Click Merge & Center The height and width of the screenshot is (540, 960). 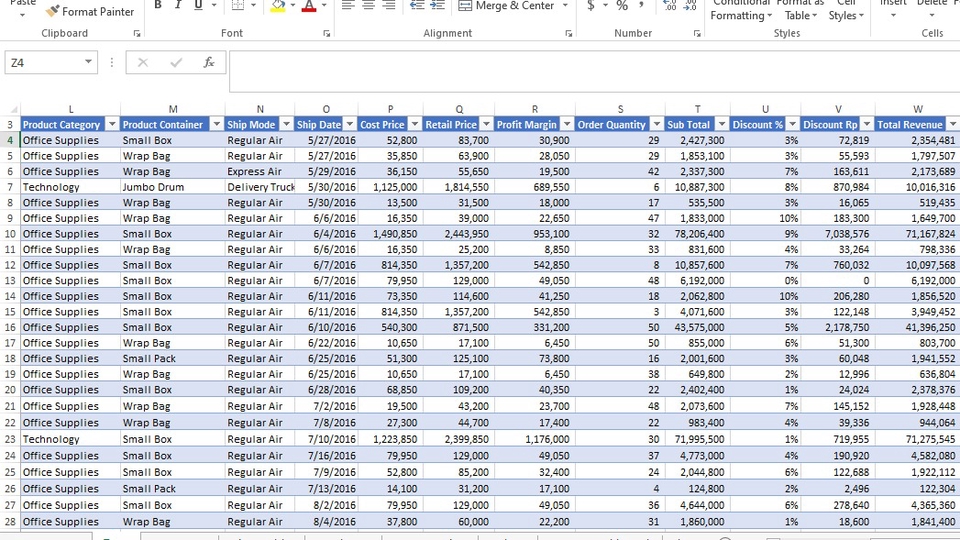tap(506, 6)
